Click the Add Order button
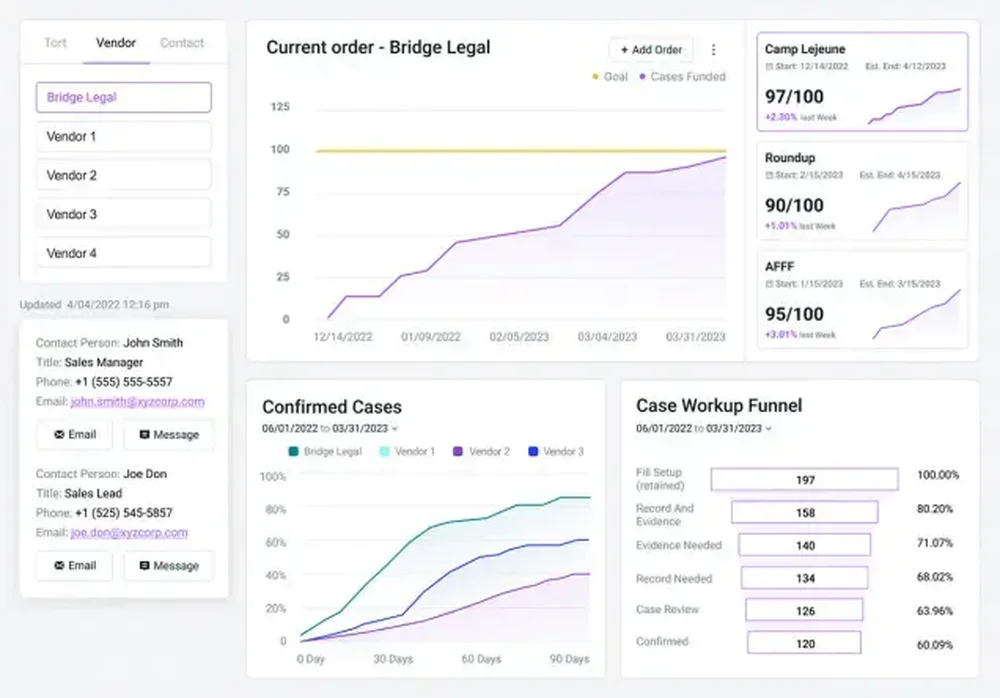Screen dimensions: 1000x698 pos(651,48)
